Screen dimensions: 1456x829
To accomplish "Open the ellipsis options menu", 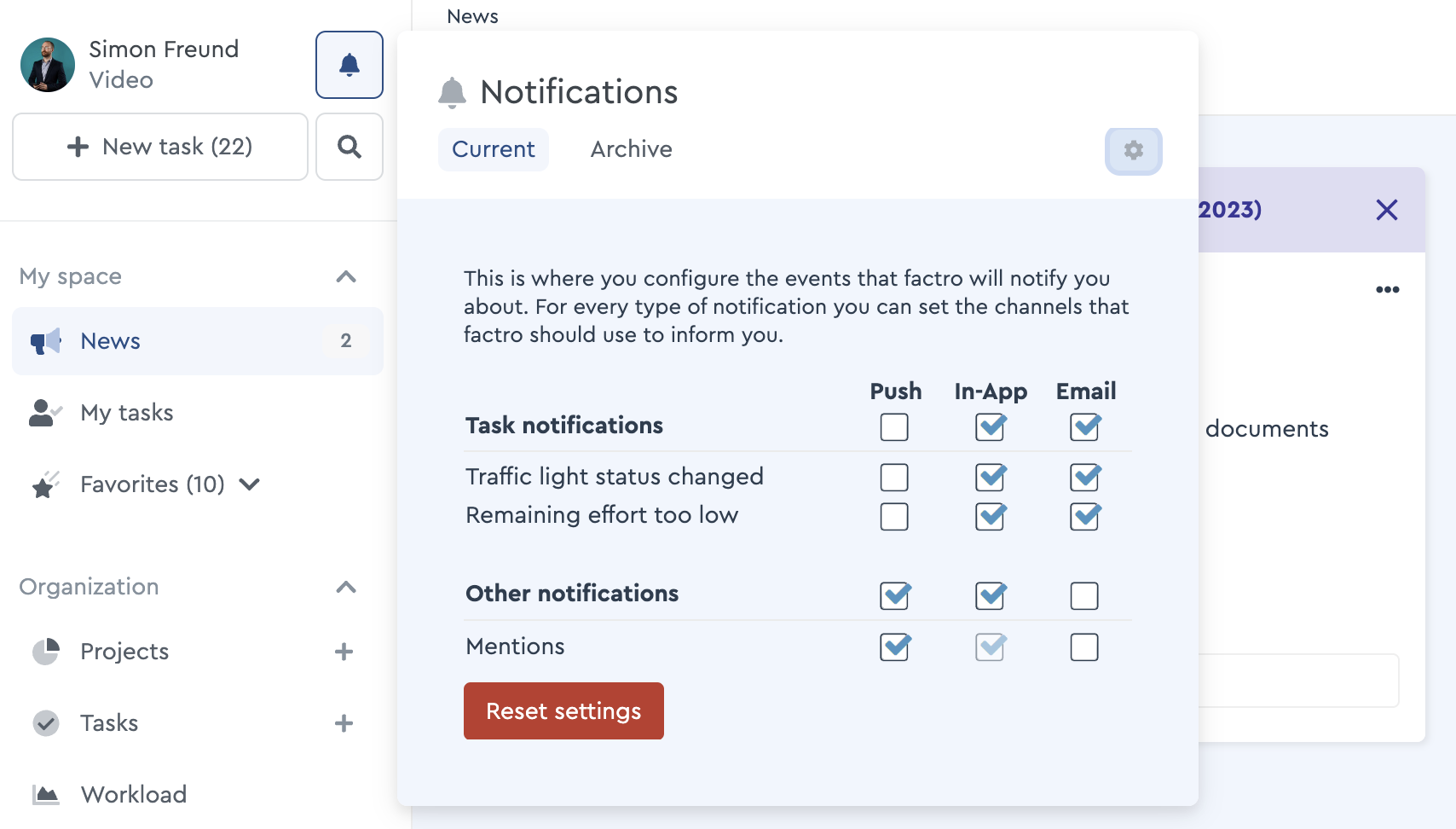I will (x=1388, y=289).
